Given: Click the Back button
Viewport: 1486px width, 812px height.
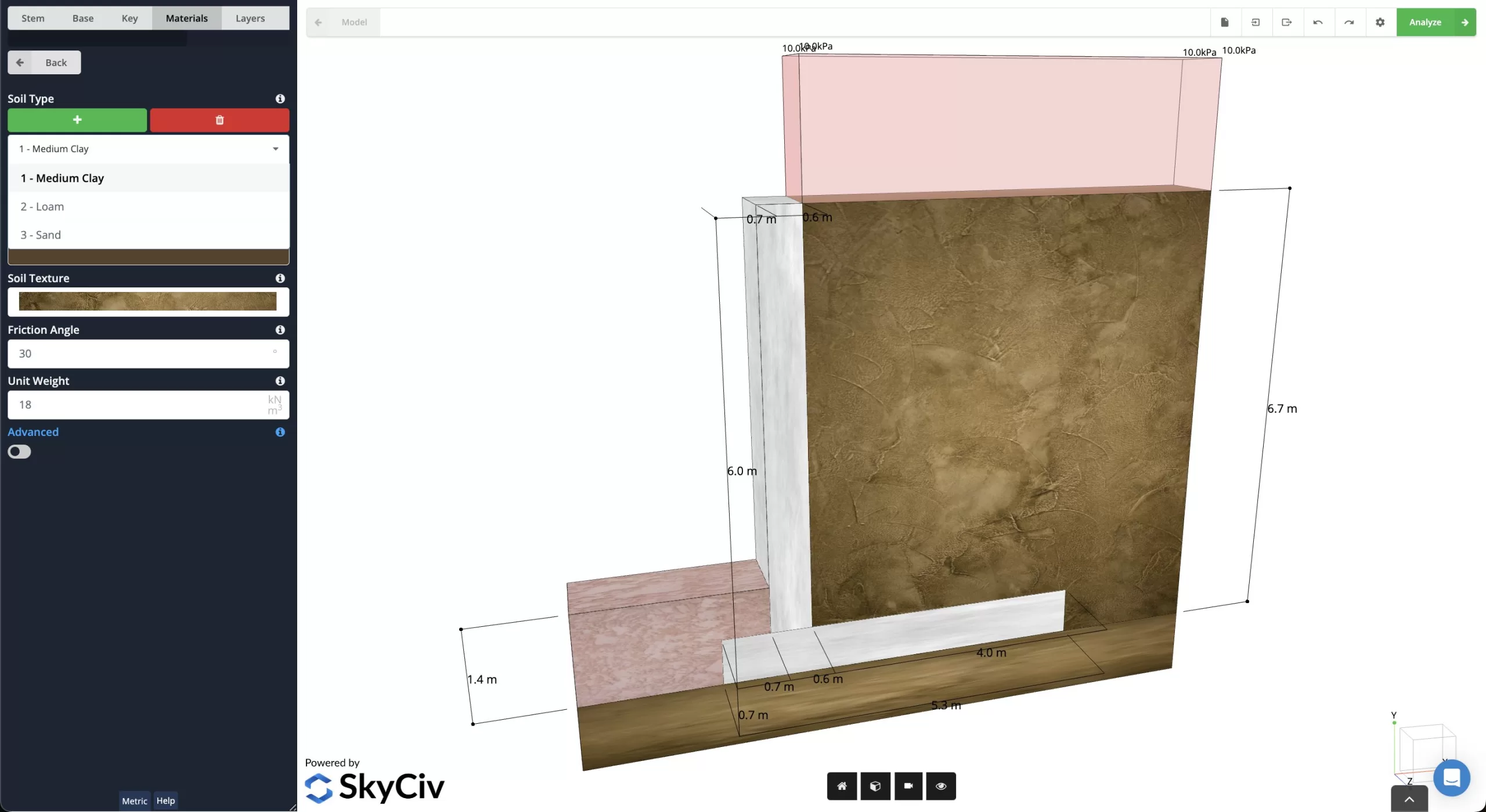Looking at the screenshot, I should (x=44, y=63).
